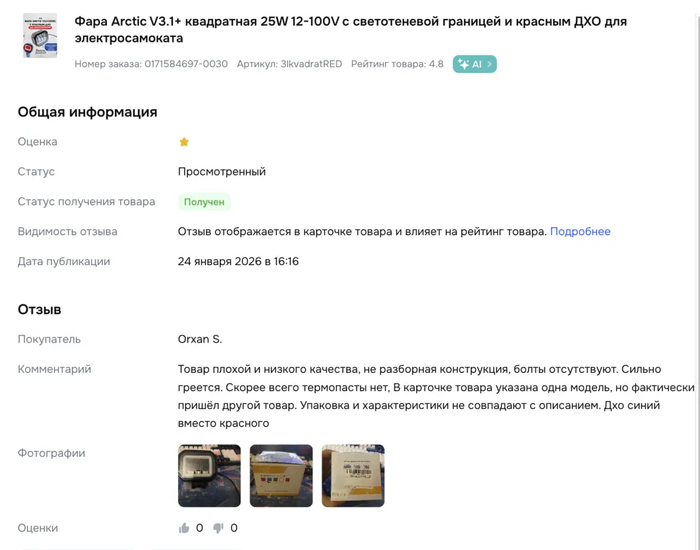Open the 'Подробнее' link
Screen dimensions: 700x550
[580, 232]
